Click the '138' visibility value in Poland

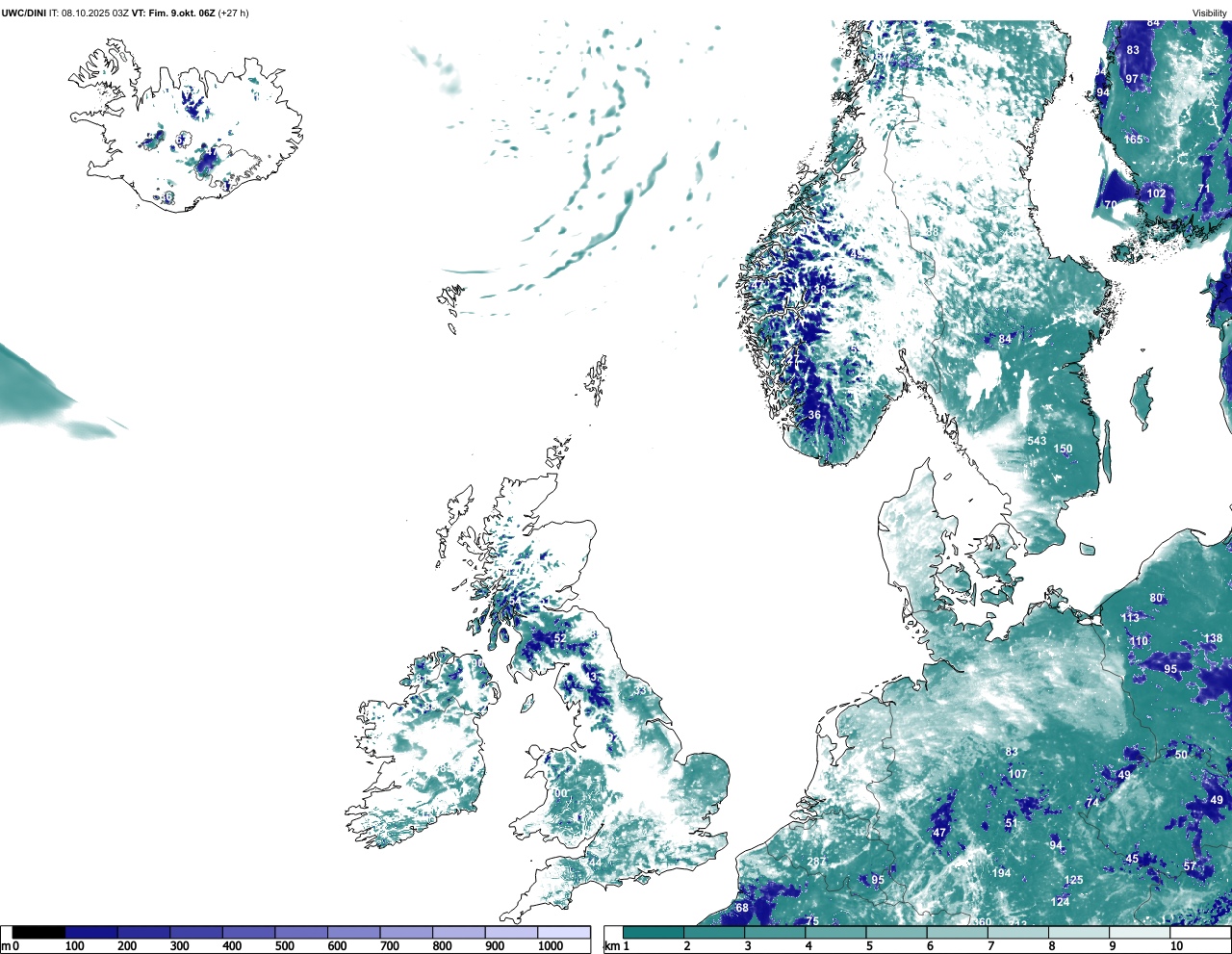point(1213,638)
